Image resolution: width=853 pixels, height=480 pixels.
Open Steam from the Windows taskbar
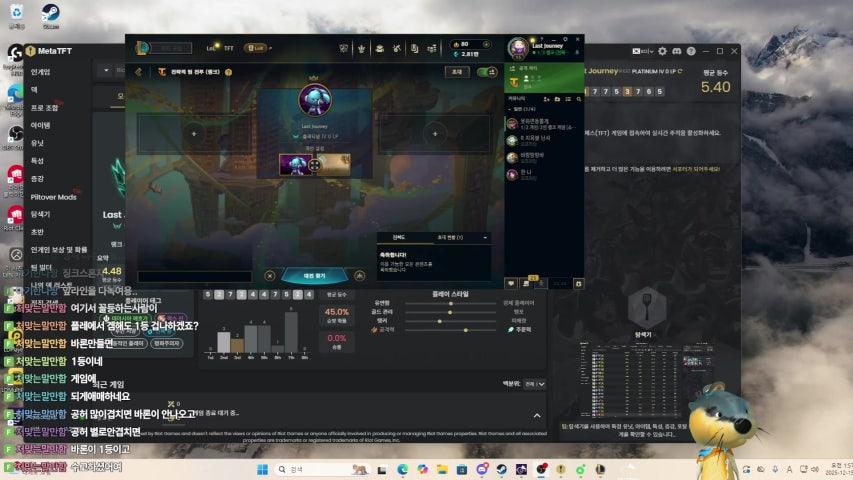point(502,469)
